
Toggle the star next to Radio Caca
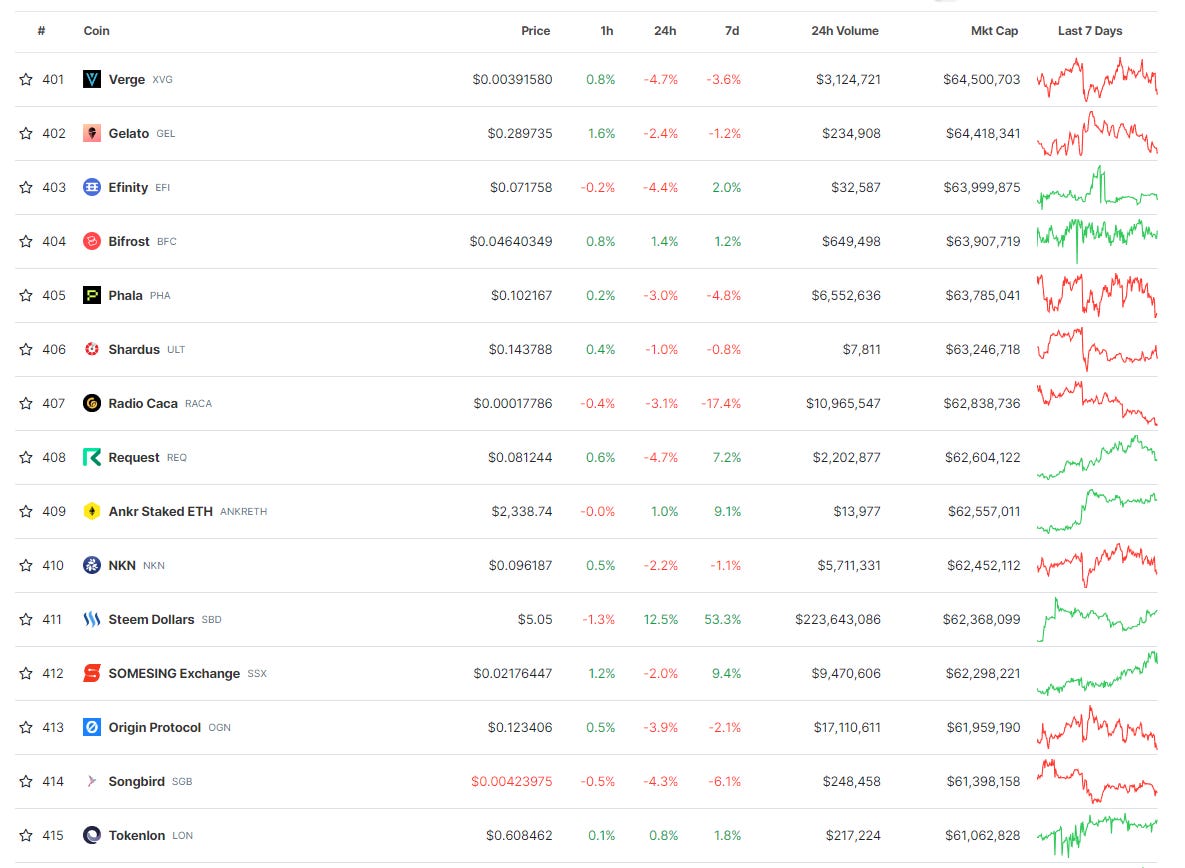pos(26,403)
